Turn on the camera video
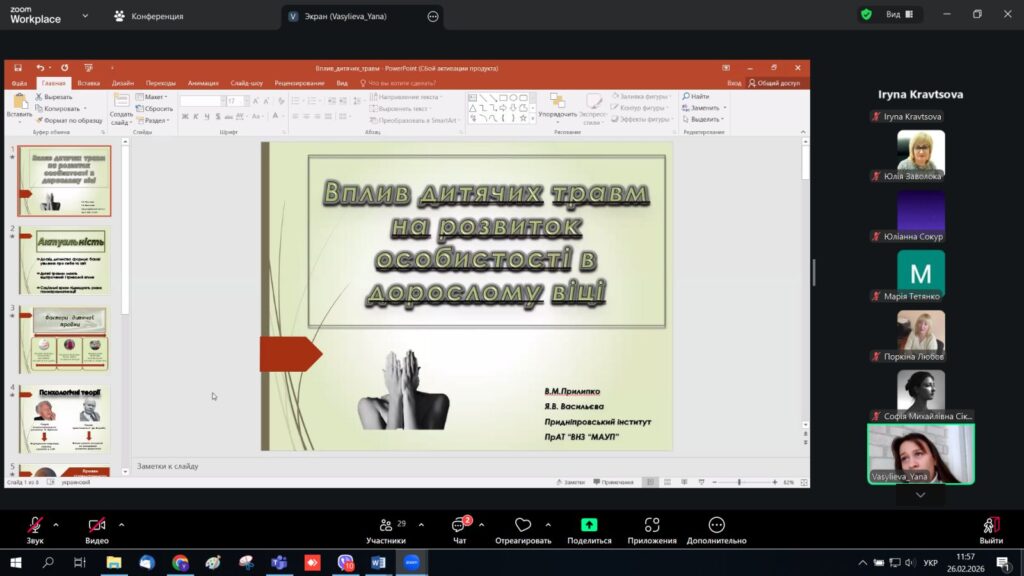Viewport: 1024px width, 576px height. click(97, 525)
